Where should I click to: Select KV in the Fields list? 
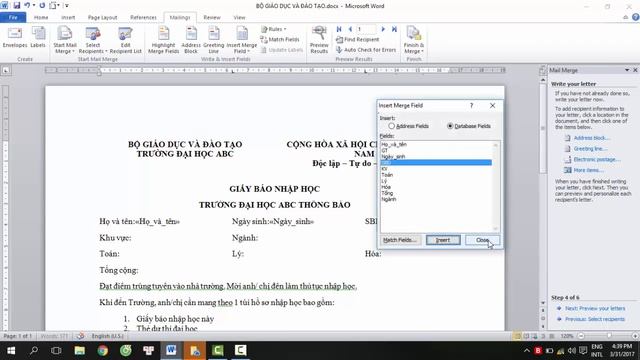coord(436,169)
